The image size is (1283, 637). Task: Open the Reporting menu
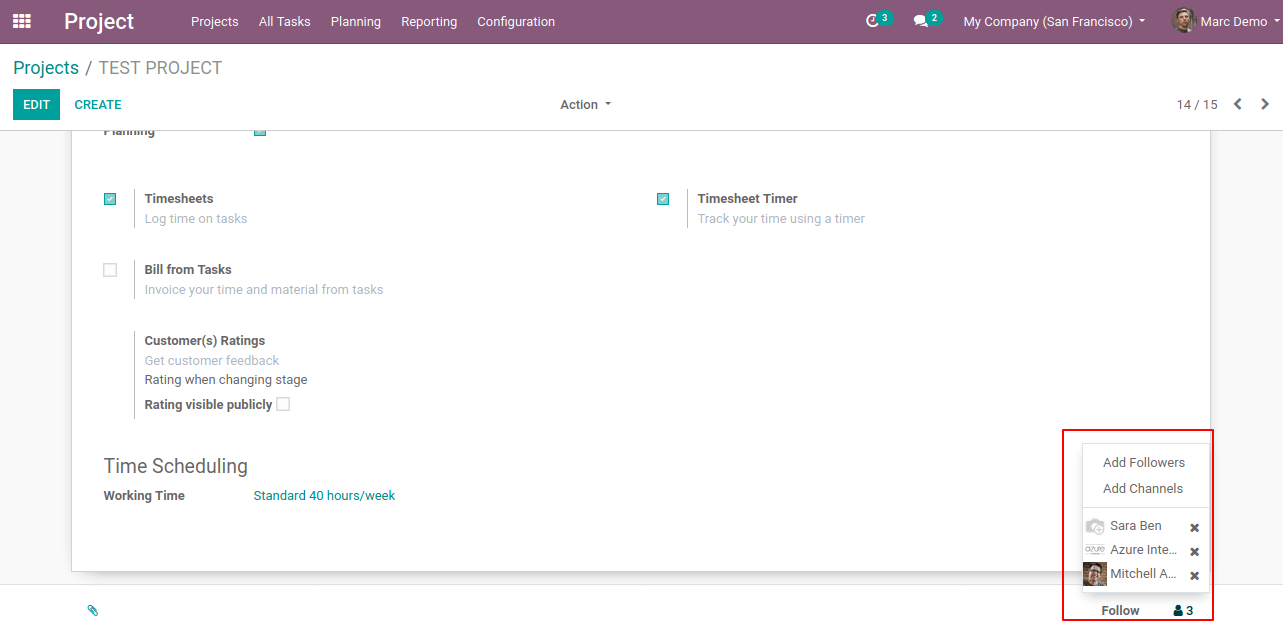(429, 21)
